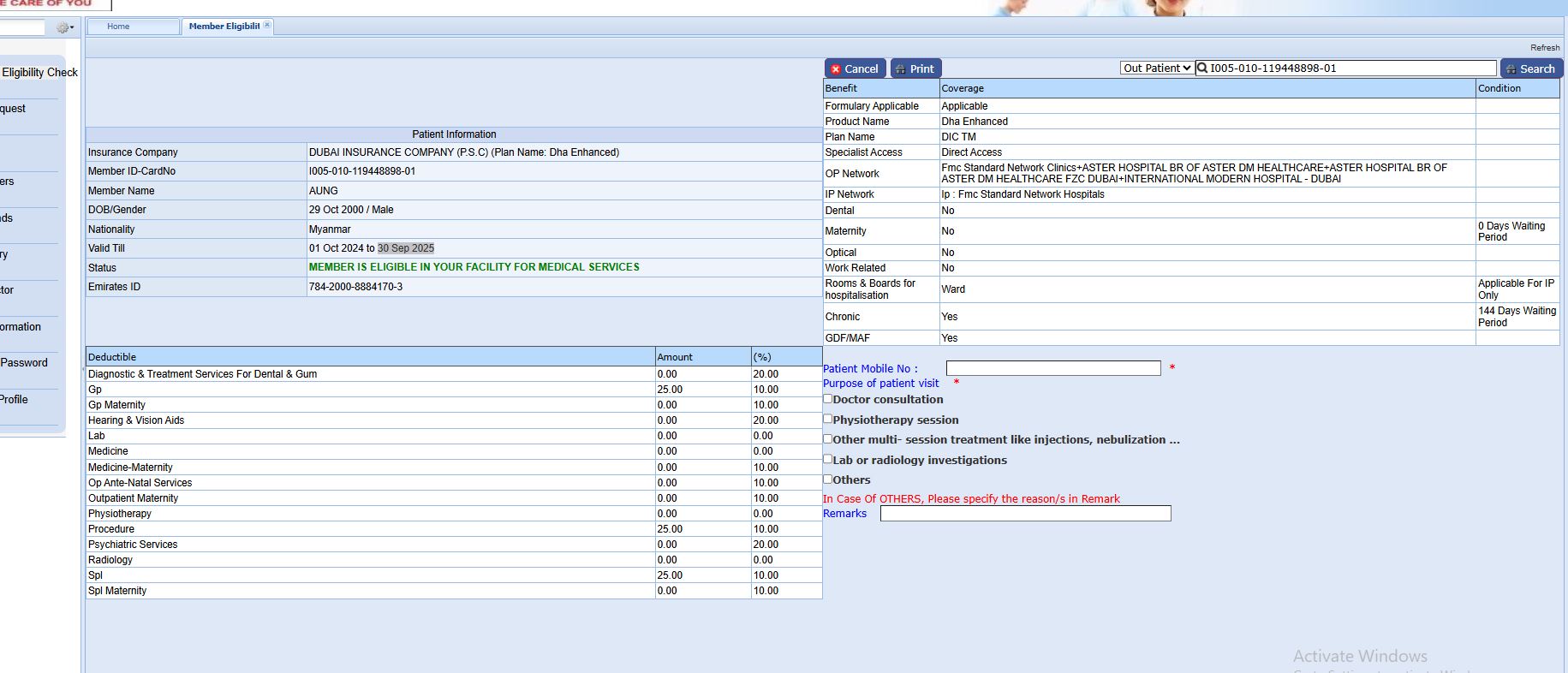Expand the dropdown arrow beside the gear
Screen dimensions: 1568x673
pyautogui.click(x=72, y=27)
